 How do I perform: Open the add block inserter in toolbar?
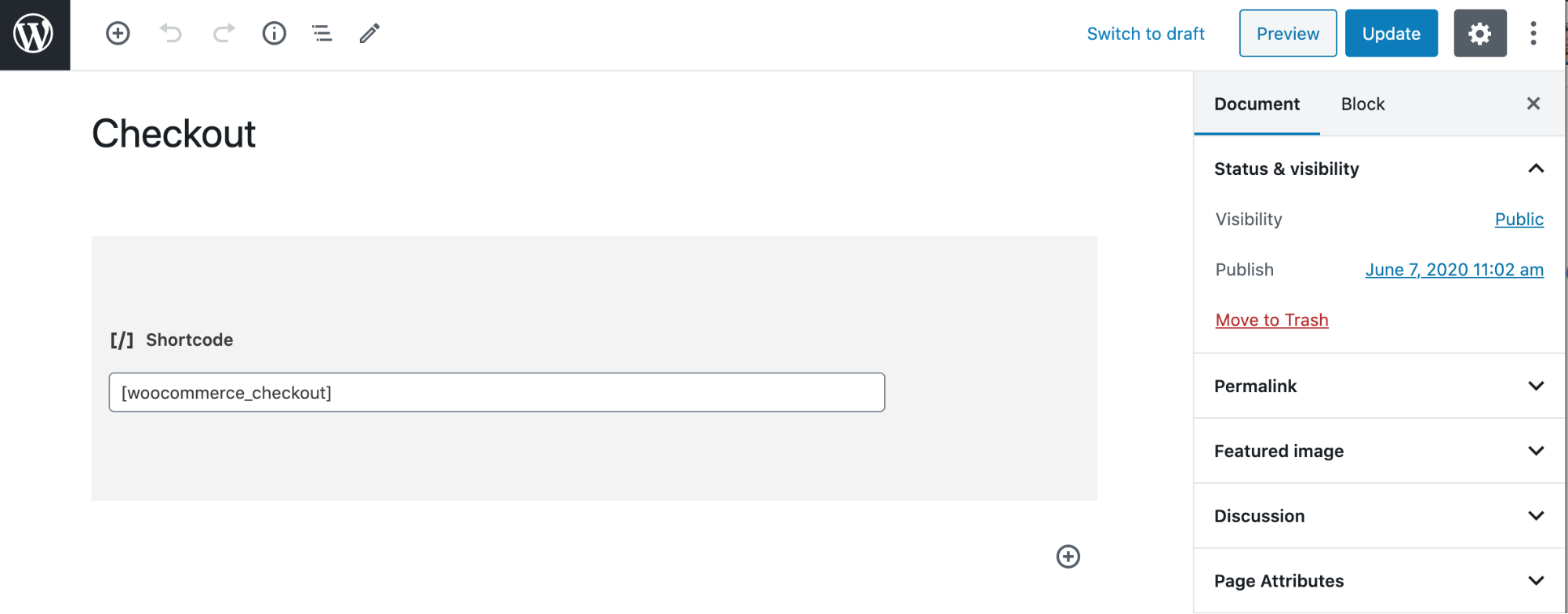(118, 33)
